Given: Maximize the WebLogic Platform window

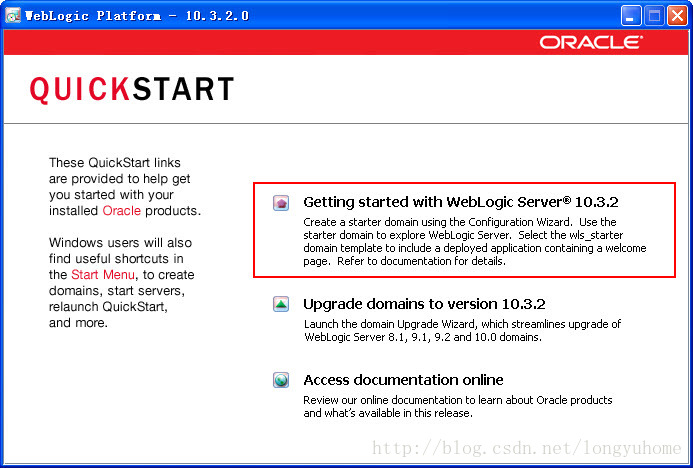Looking at the screenshot, I should [654, 16].
